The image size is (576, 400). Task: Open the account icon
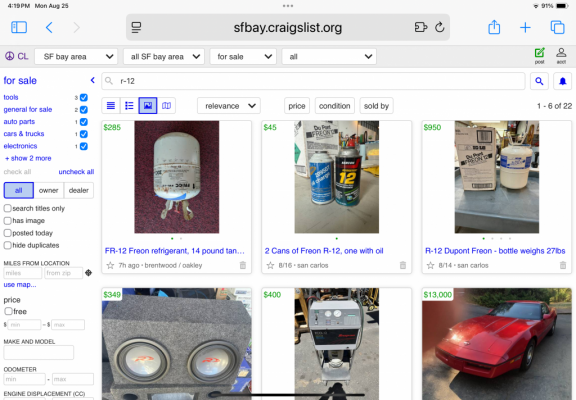point(561,56)
